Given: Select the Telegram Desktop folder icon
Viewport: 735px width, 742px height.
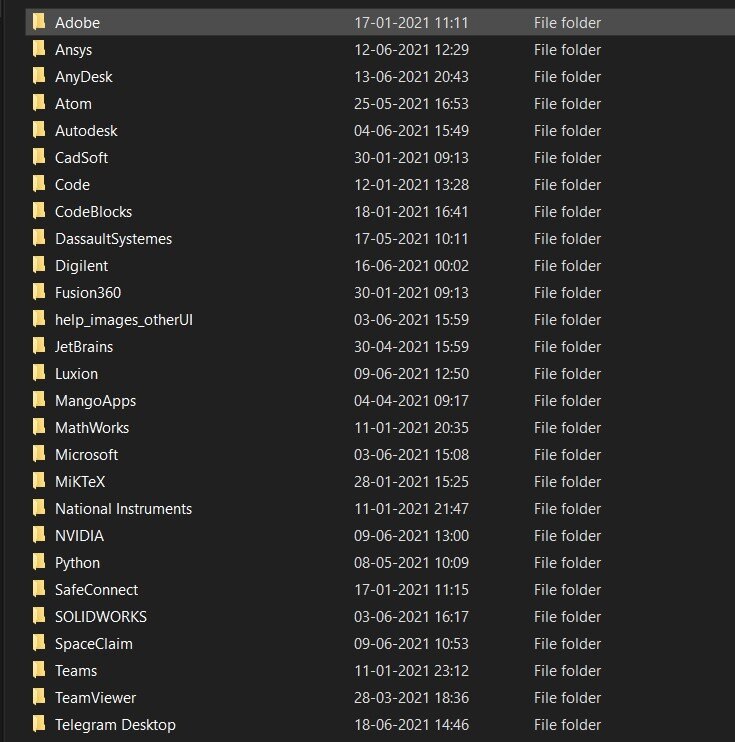Looking at the screenshot, I should click(x=39, y=724).
